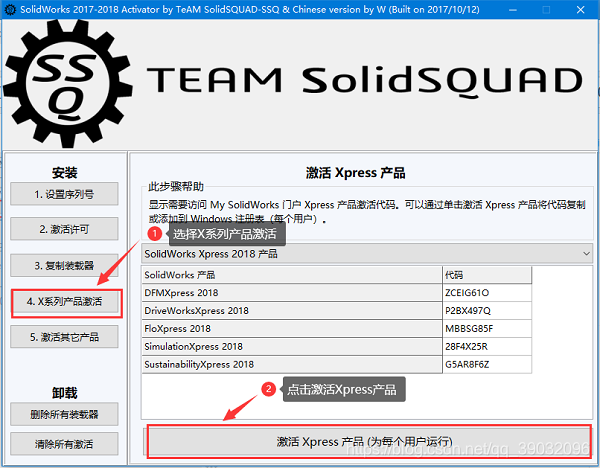Click the SSQ gear logo image

pyautogui.click(x=68, y=84)
